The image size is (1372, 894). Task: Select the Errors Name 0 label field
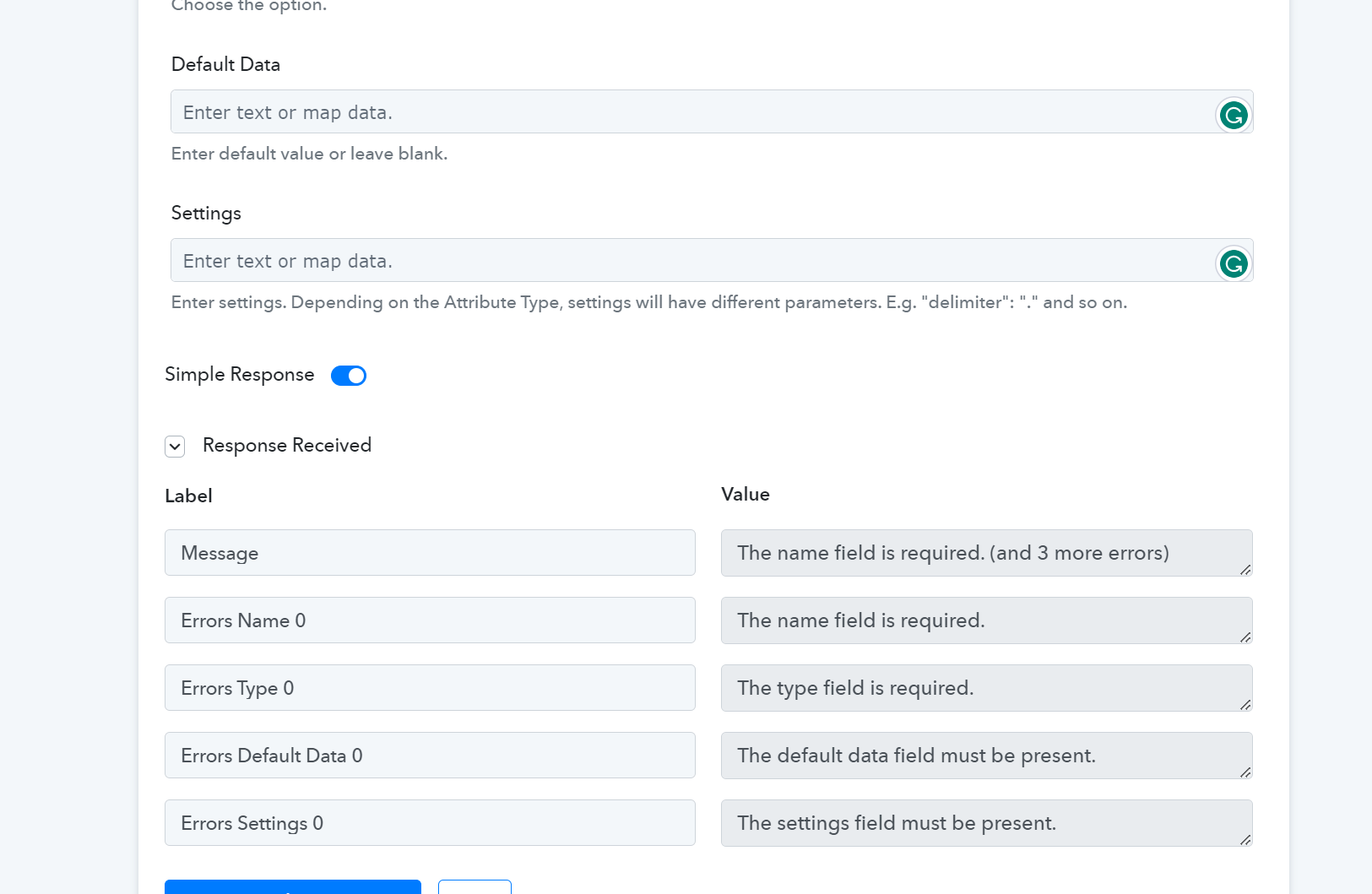click(430, 620)
